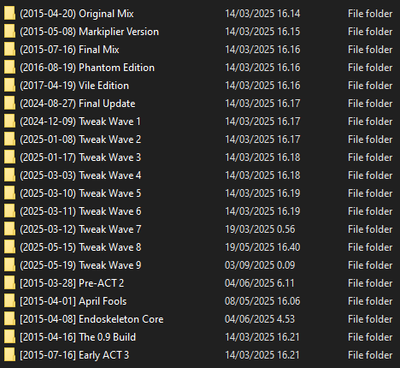
Task: Select the April Fools folder icon
Action: click(x=10, y=302)
